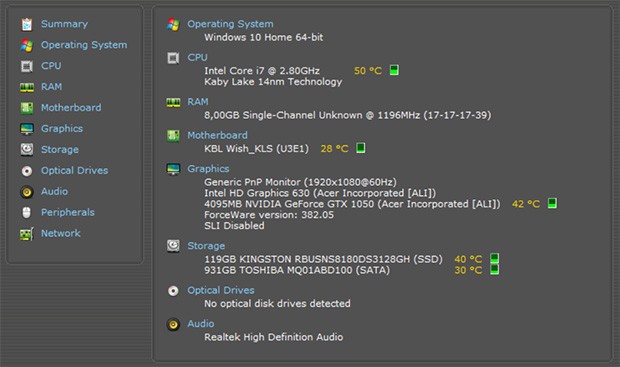Select Network in the sidebar
Image resolution: width=620 pixels, height=367 pixels.
[x=61, y=233]
